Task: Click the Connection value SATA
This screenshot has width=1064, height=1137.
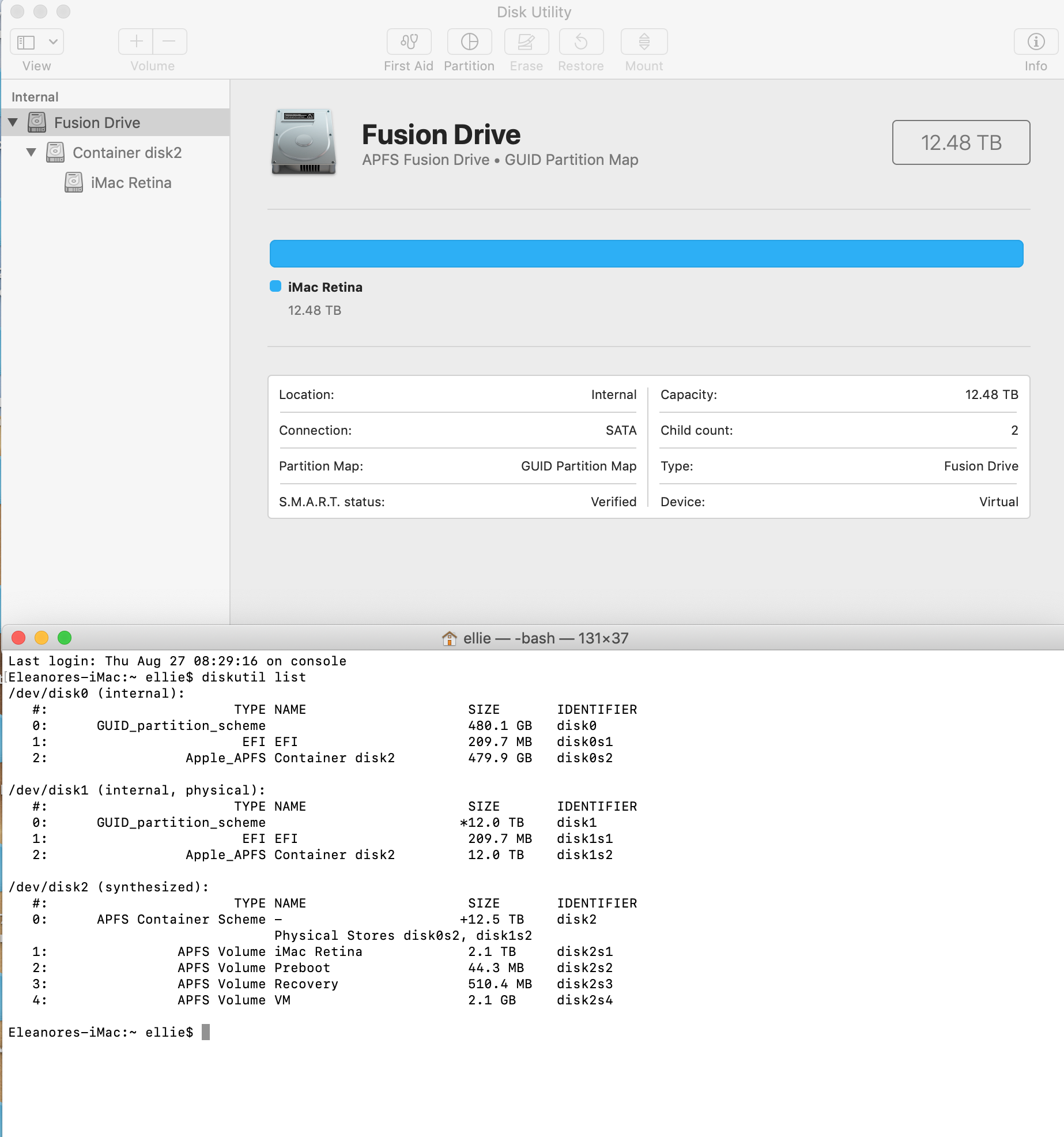Action: point(621,430)
